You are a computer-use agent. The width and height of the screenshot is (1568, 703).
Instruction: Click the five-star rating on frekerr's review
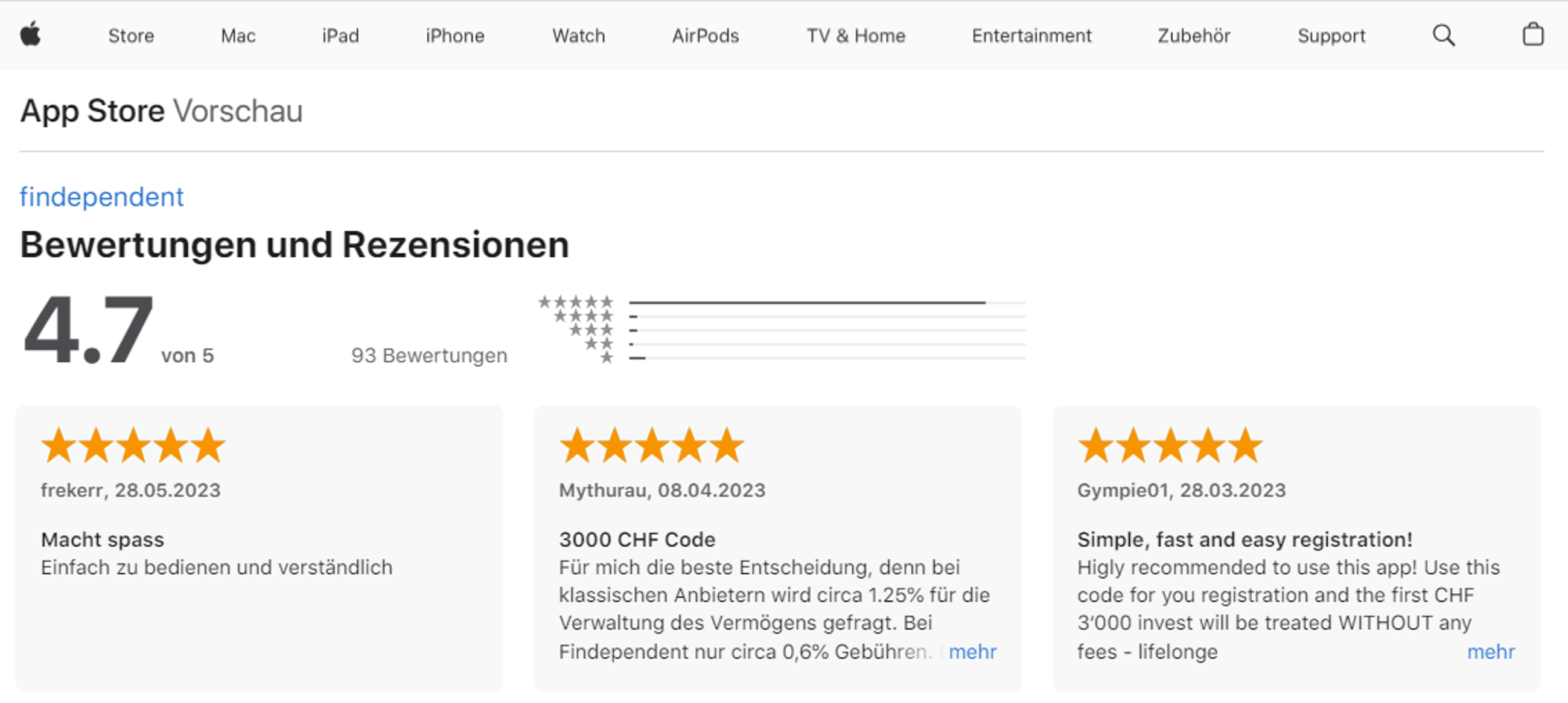pyautogui.click(x=133, y=445)
